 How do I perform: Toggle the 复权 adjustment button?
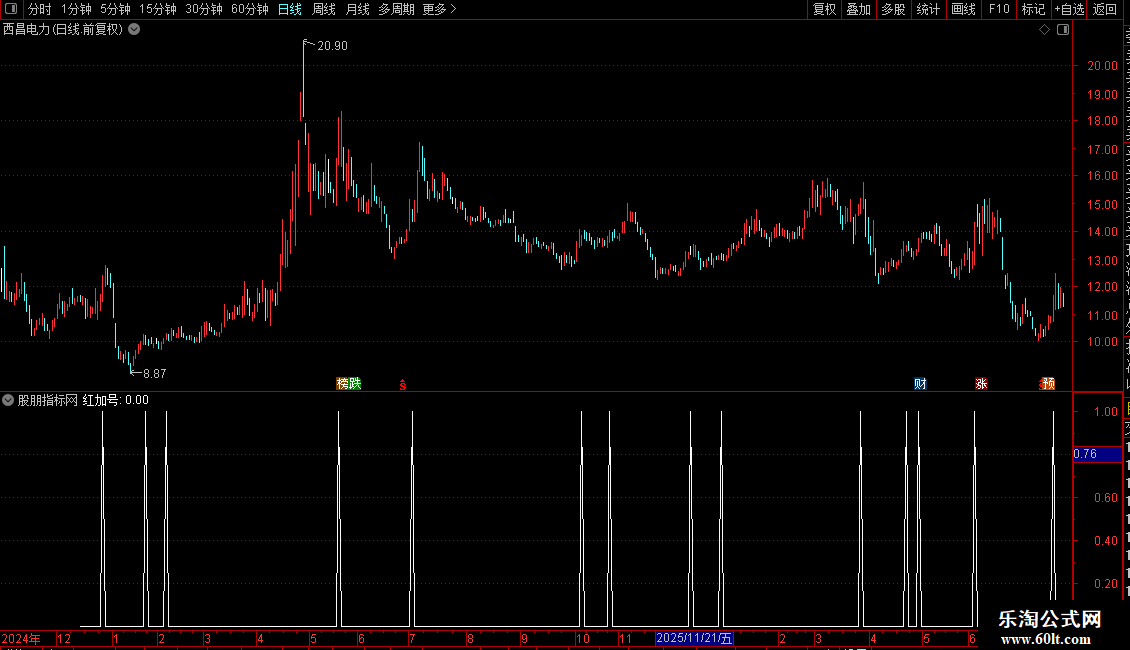(x=824, y=9)
